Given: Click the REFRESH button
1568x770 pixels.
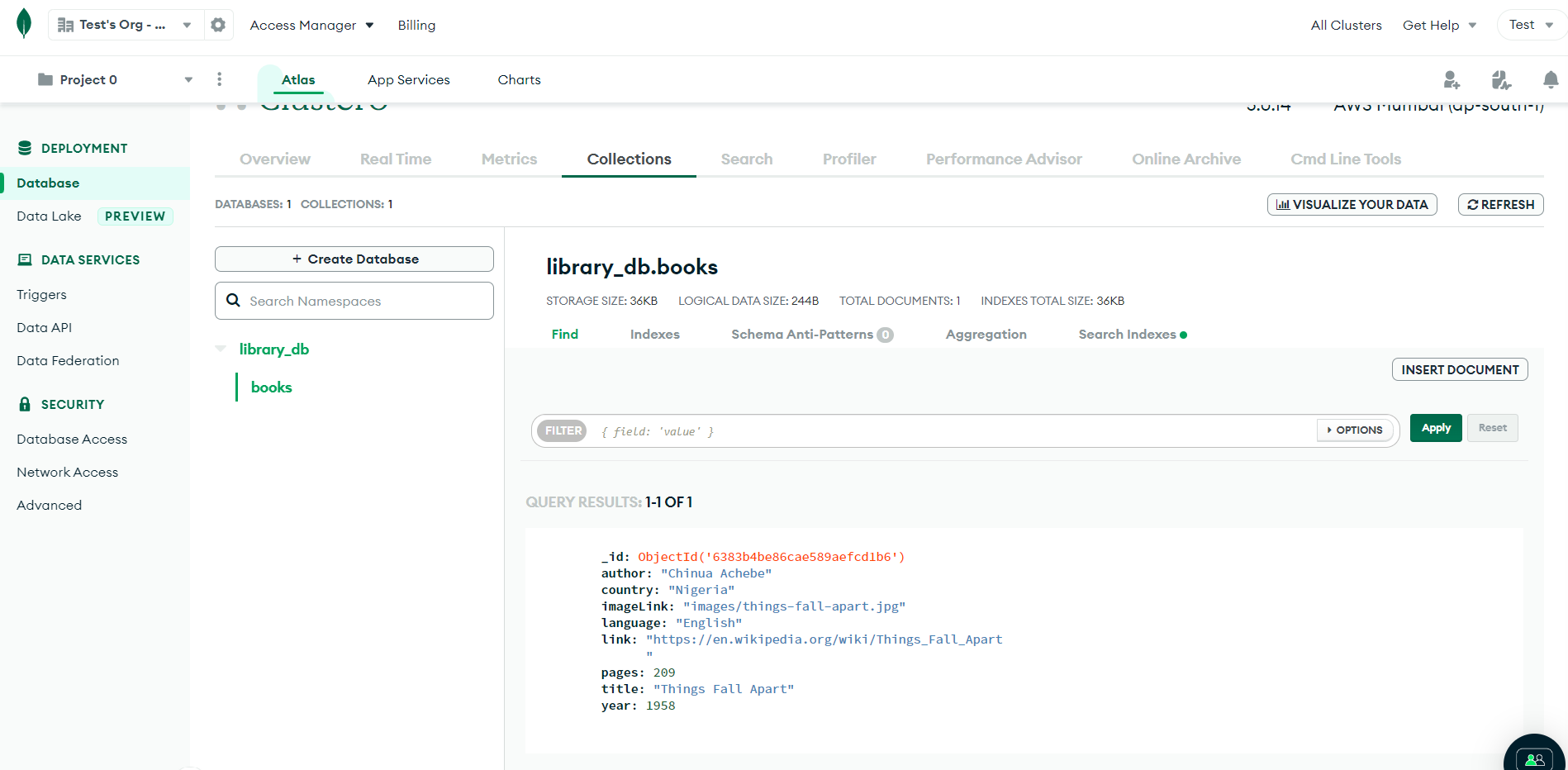Looking at the screenshot, I should point(1500,205).
